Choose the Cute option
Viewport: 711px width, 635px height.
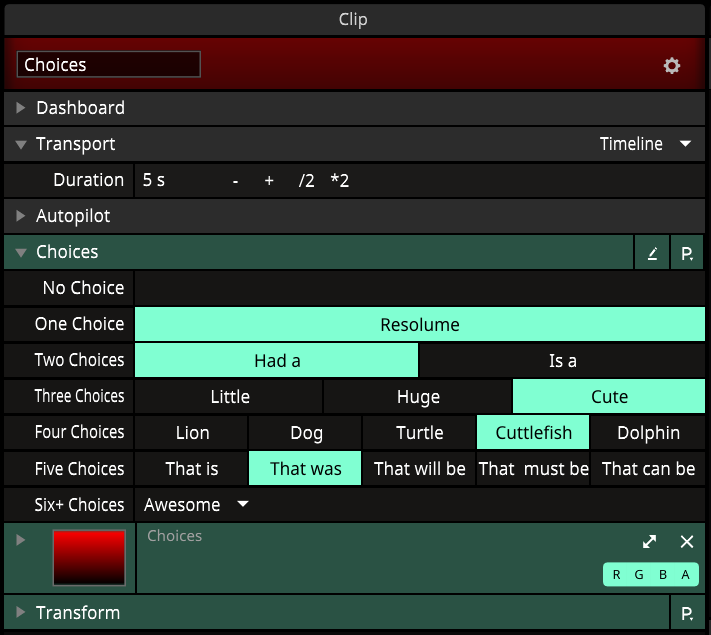click(609, 396)
